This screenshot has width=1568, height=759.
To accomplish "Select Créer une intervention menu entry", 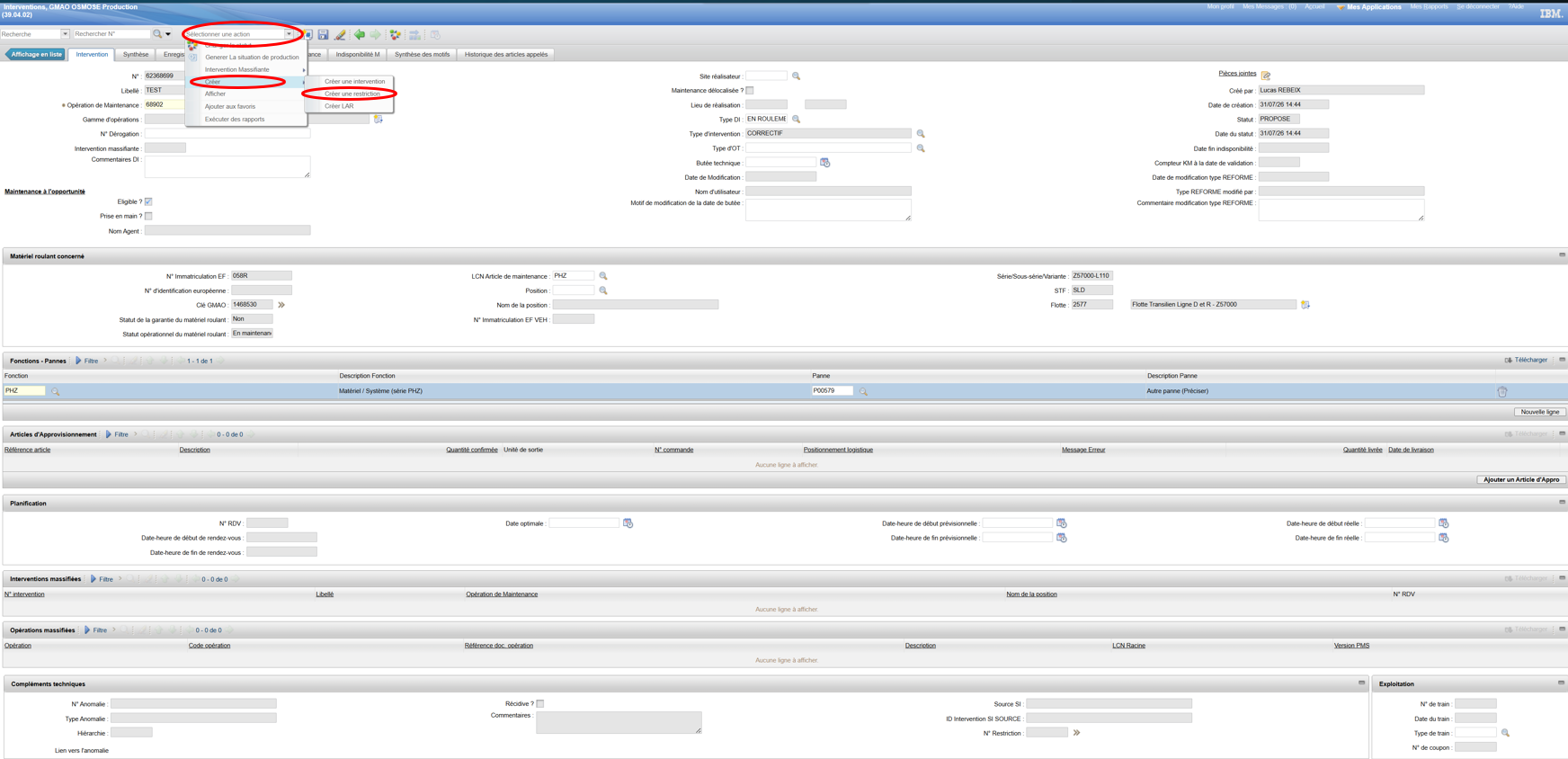I will coord(354,81).
